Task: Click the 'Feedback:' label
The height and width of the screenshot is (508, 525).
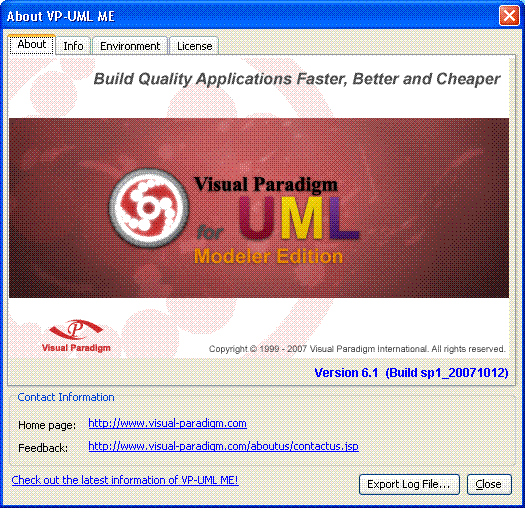Action: pos(43,448)
